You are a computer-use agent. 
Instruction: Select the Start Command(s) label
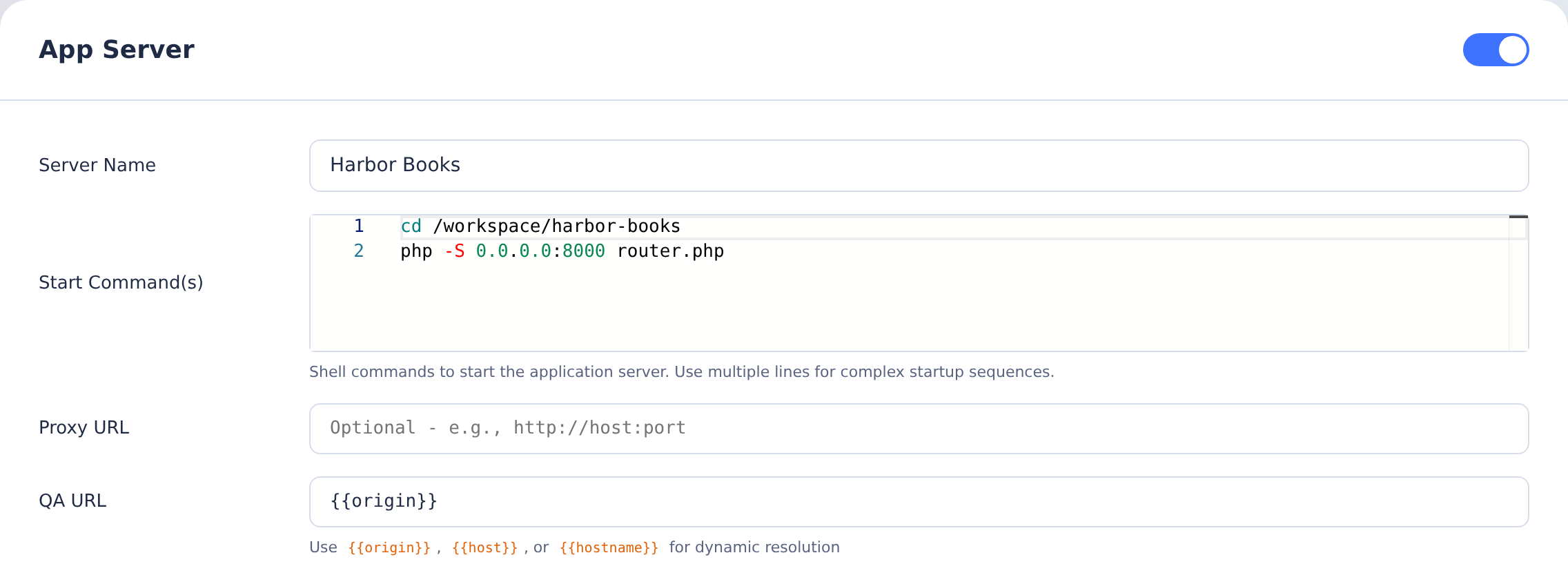click(x=121, y=282)
